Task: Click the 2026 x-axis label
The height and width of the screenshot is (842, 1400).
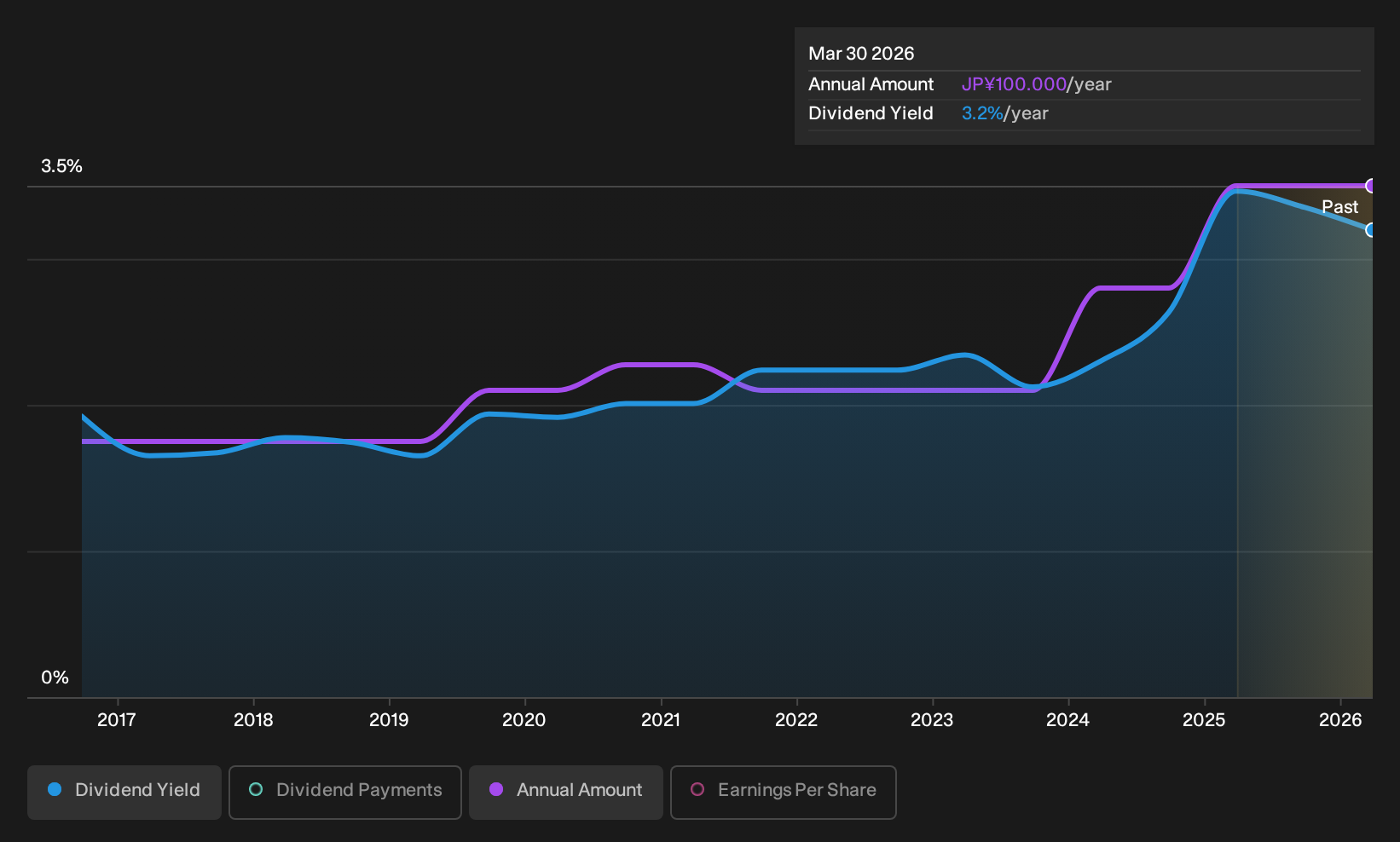Action: tap(1340, 720)
